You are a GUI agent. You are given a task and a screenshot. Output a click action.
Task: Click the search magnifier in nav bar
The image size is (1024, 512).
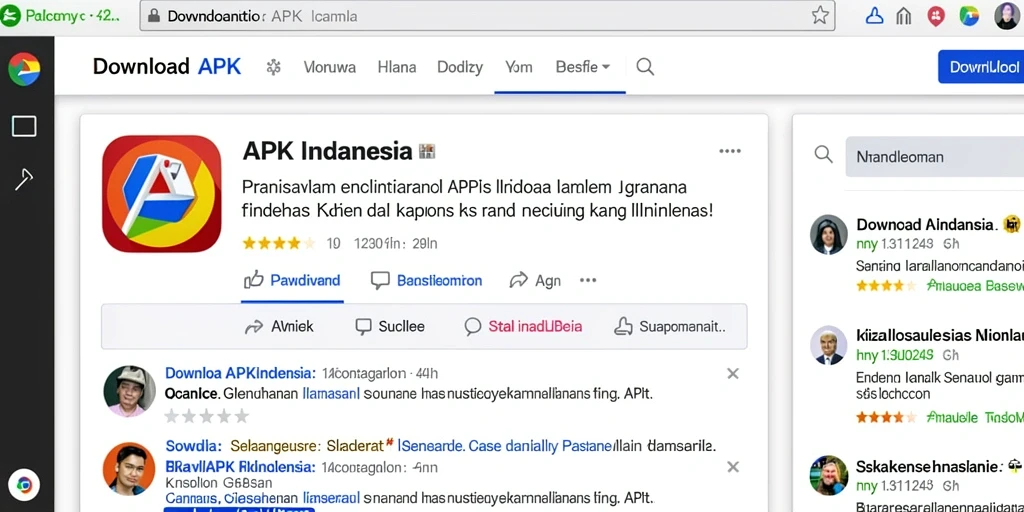645,67
